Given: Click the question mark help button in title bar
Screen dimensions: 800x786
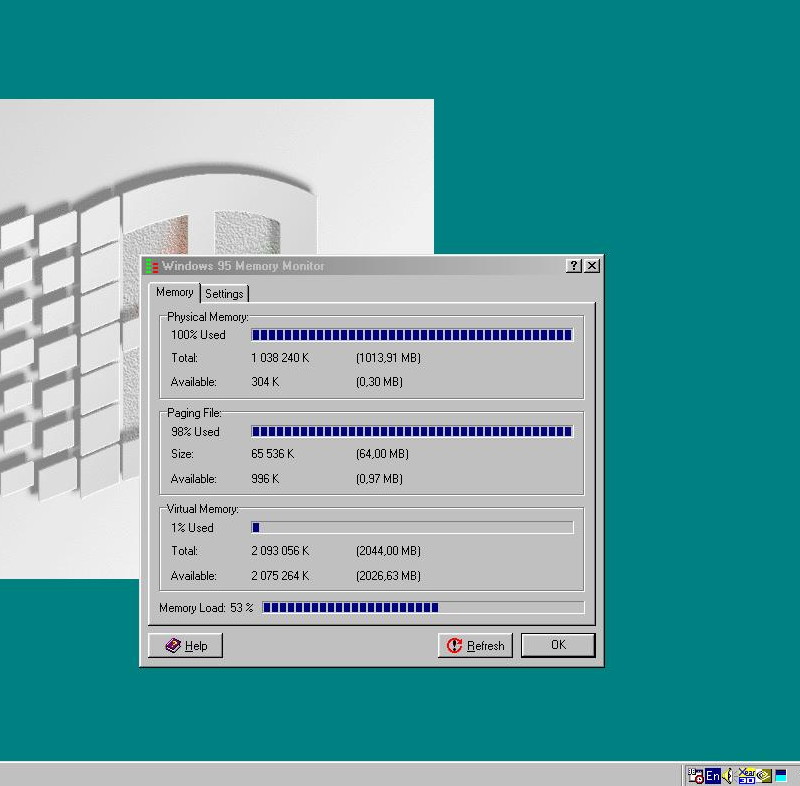Looking at the screenshot, I should coord(573,266).
